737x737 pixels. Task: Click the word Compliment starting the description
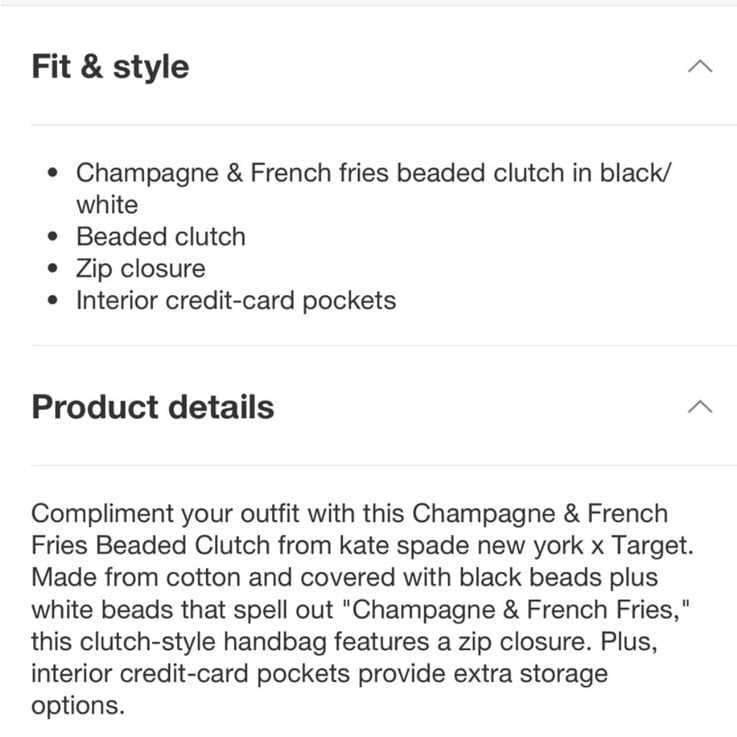click(x=102, y=514)
